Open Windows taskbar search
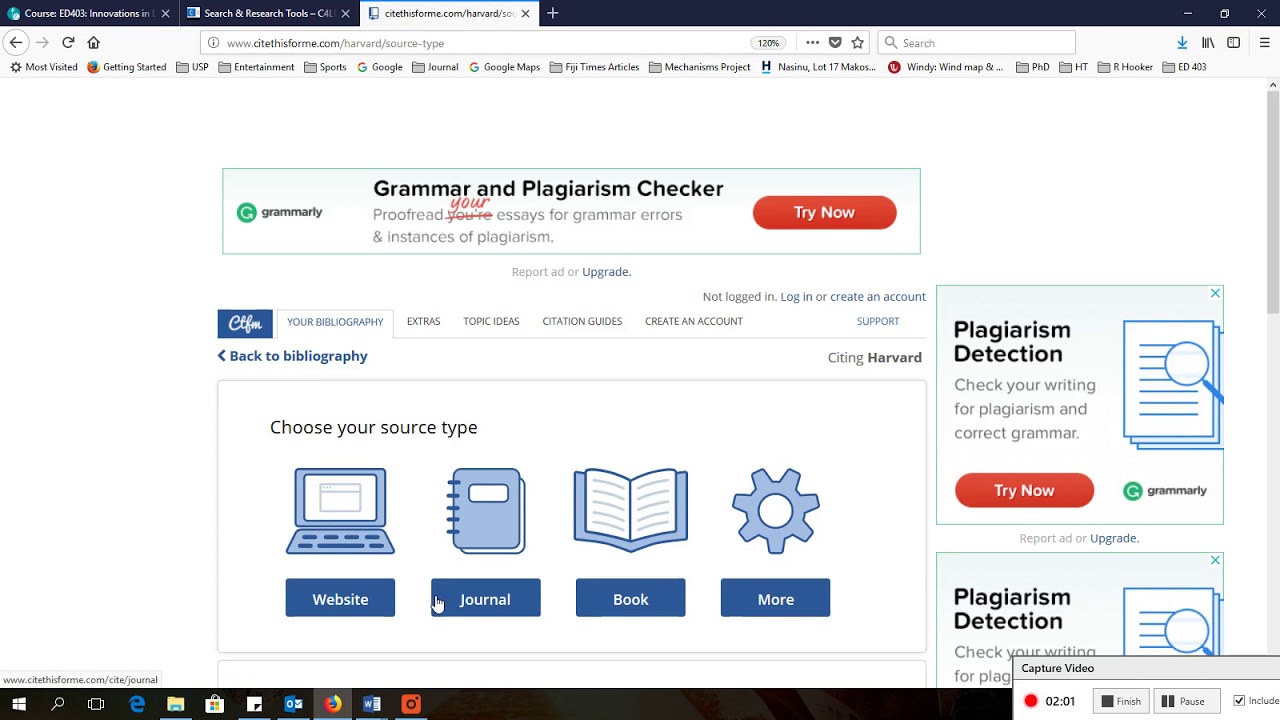The height and width of the screenshot is (720, 1280). click(58, 704)
